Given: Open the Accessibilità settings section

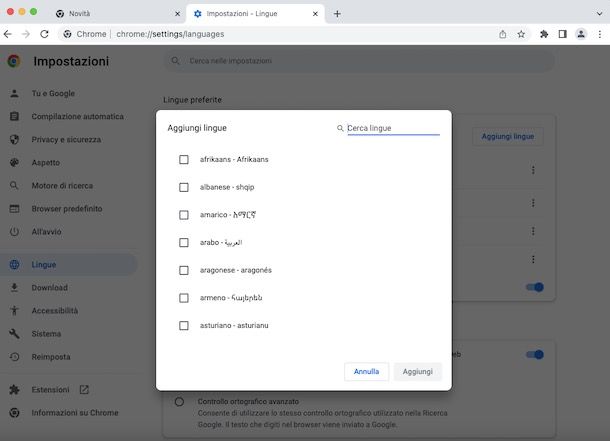Looking at the screenshot, I should click(x=55, y=310).
